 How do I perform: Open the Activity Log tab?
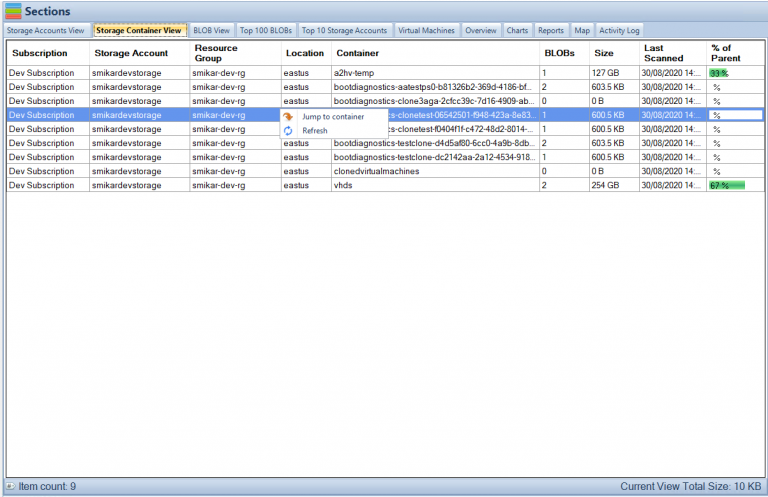619,30
